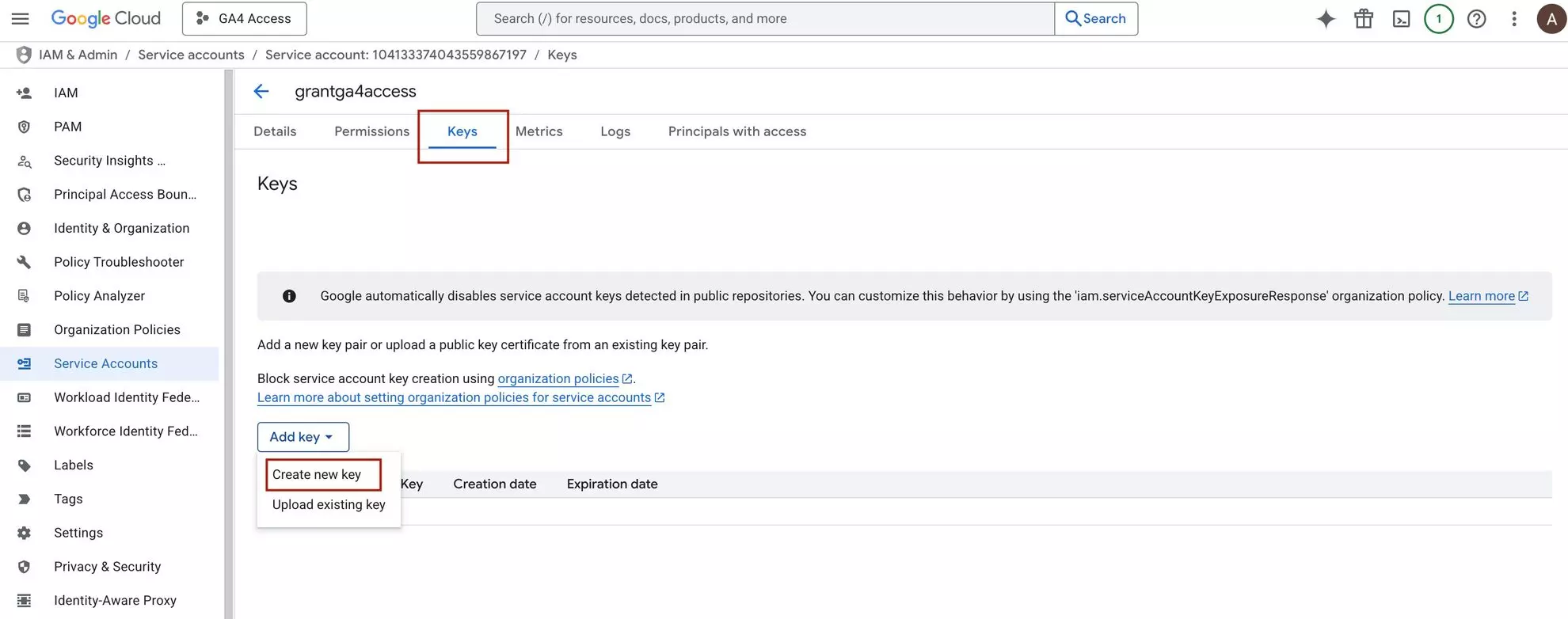The image size is (1568, 619).
Task: Focus the resource search input field
Action: 765,18
